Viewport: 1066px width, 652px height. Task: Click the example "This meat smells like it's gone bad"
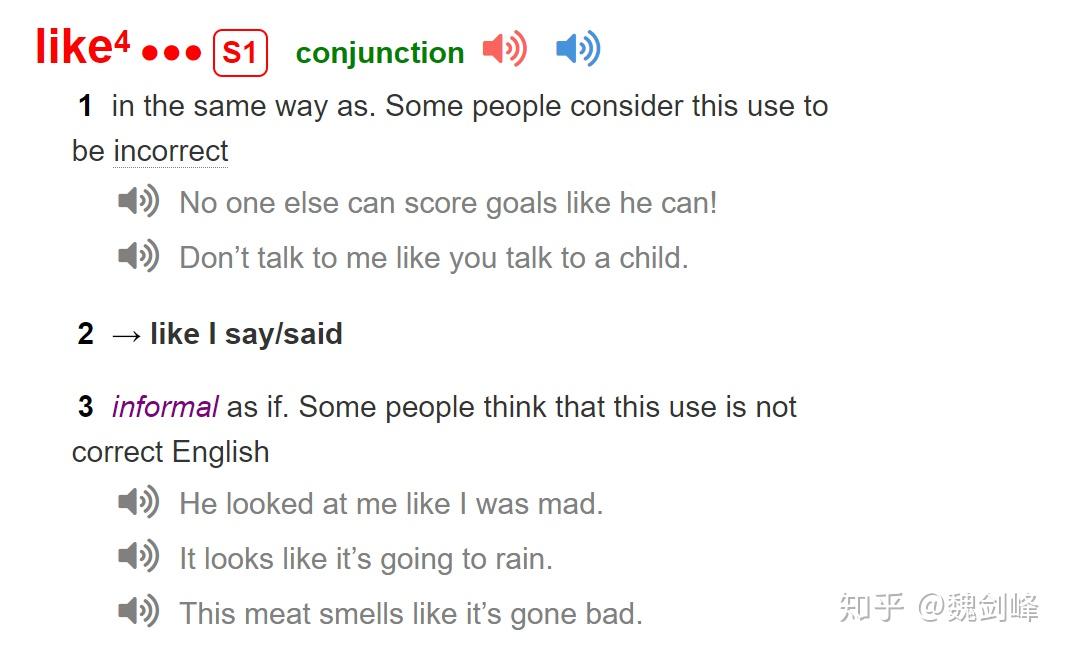pos(410,613)
